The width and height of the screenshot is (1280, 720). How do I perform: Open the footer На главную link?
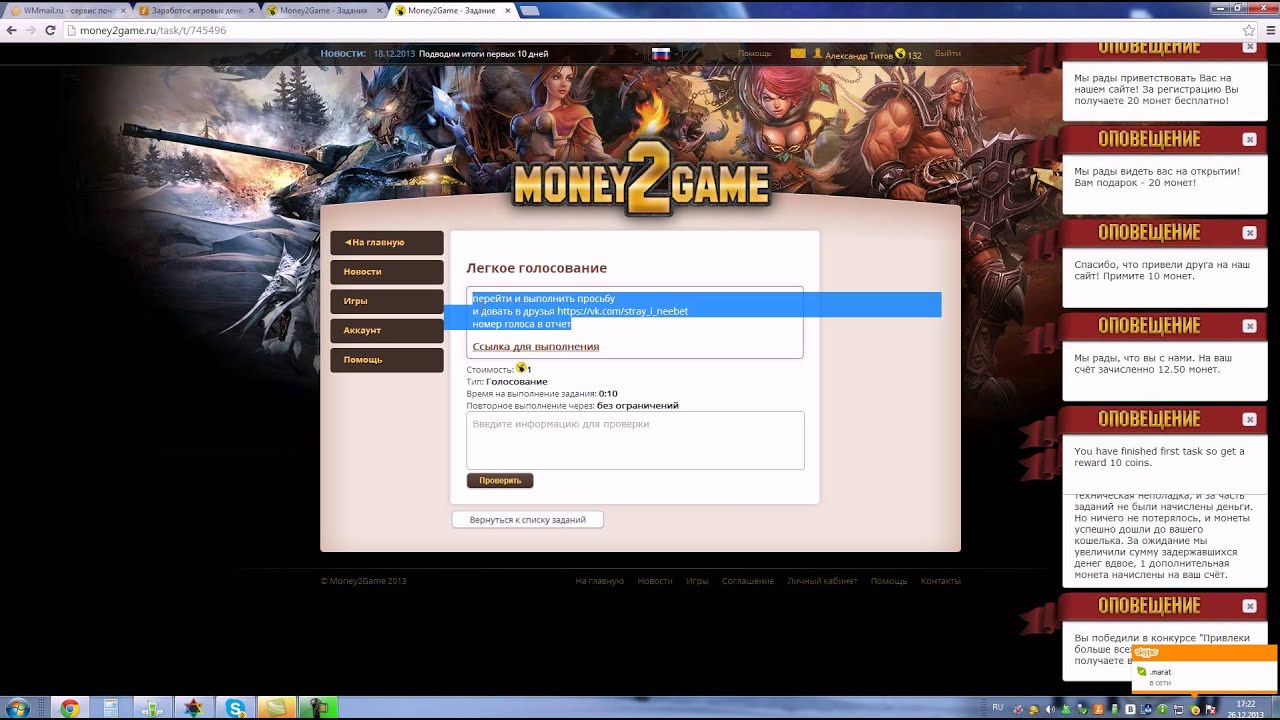tap(600, 581)
